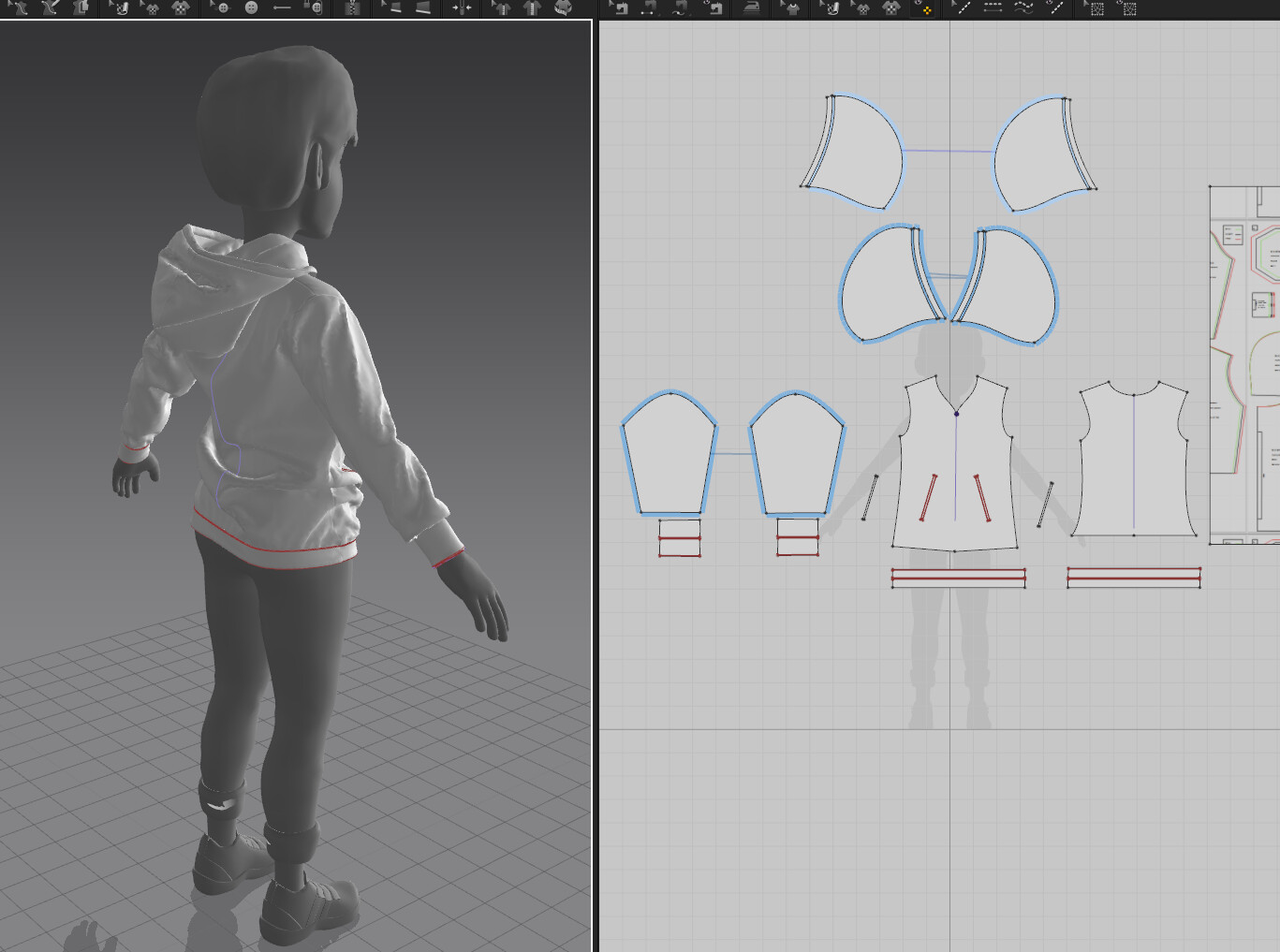
Task: Choose the edit-texture checkered shirt with arrow, 2D toolbar
Action: pos(861,8)
